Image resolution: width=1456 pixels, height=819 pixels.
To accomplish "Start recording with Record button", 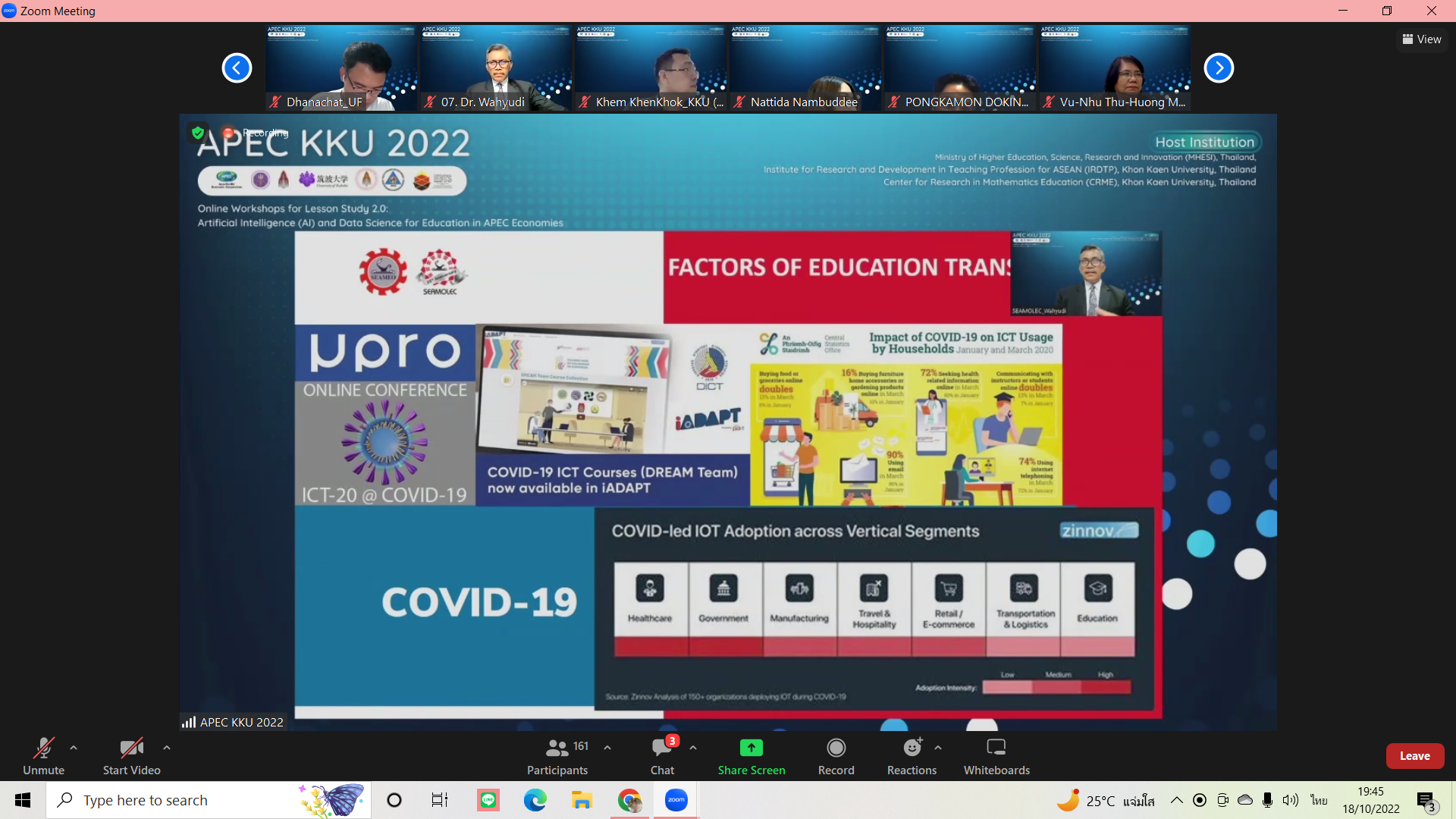I will (836, 756).
